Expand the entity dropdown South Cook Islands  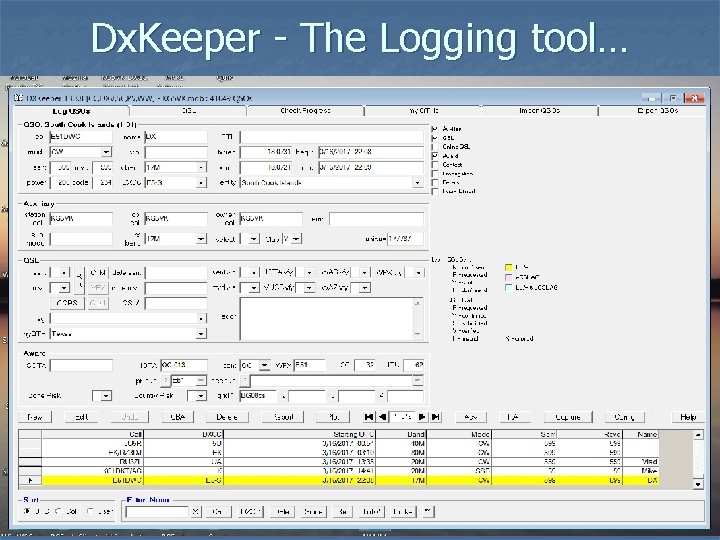click(417, 183)
